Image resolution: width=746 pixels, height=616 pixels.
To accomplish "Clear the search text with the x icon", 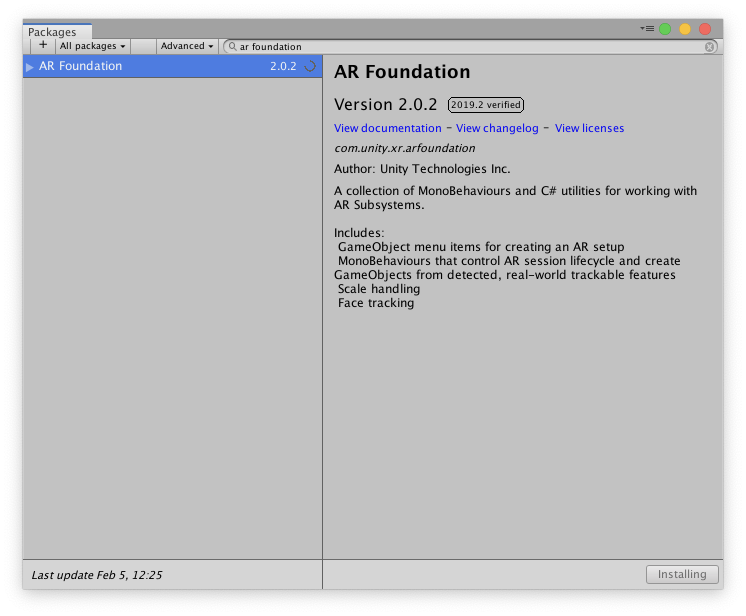I will pyautogui.click(x=709, y=47).
